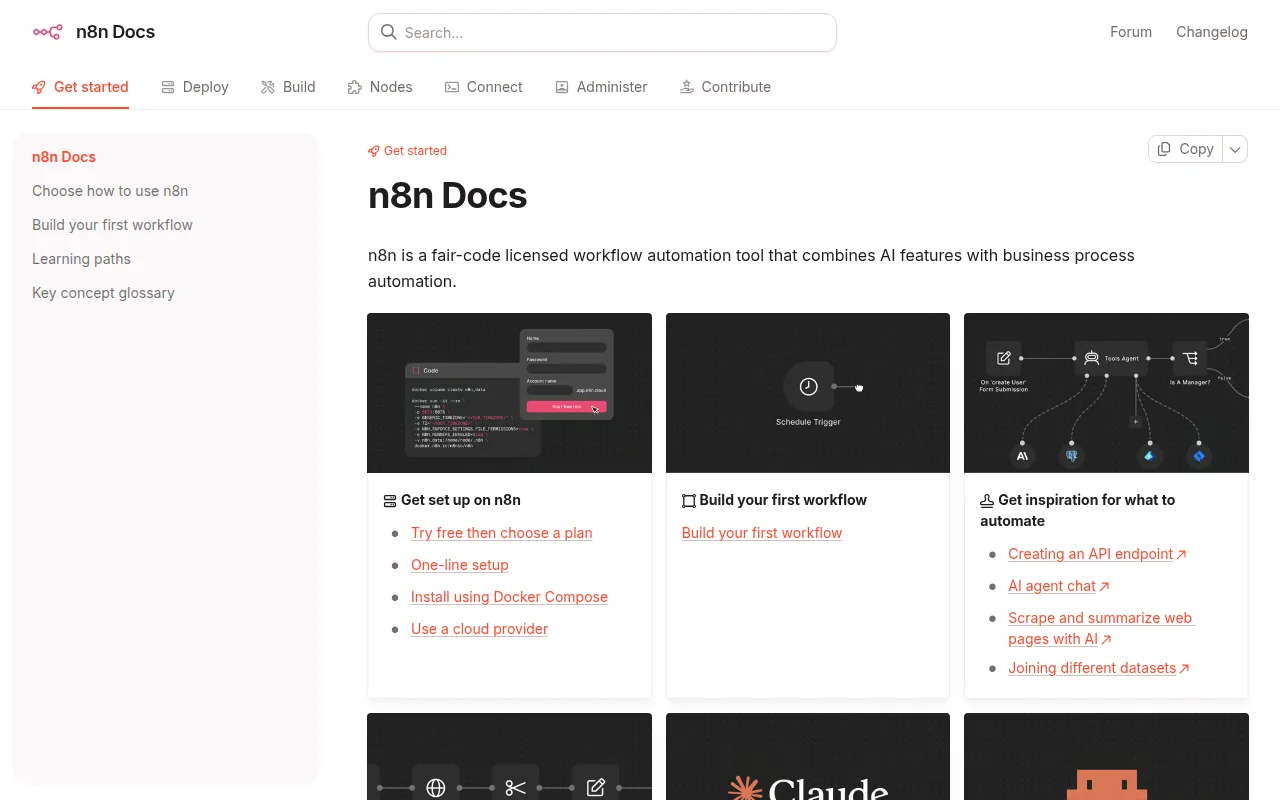Image resolution: width=1280 pixels, height=800 pixels.
Task: Select the Administer tab
Action: (601, 87)
